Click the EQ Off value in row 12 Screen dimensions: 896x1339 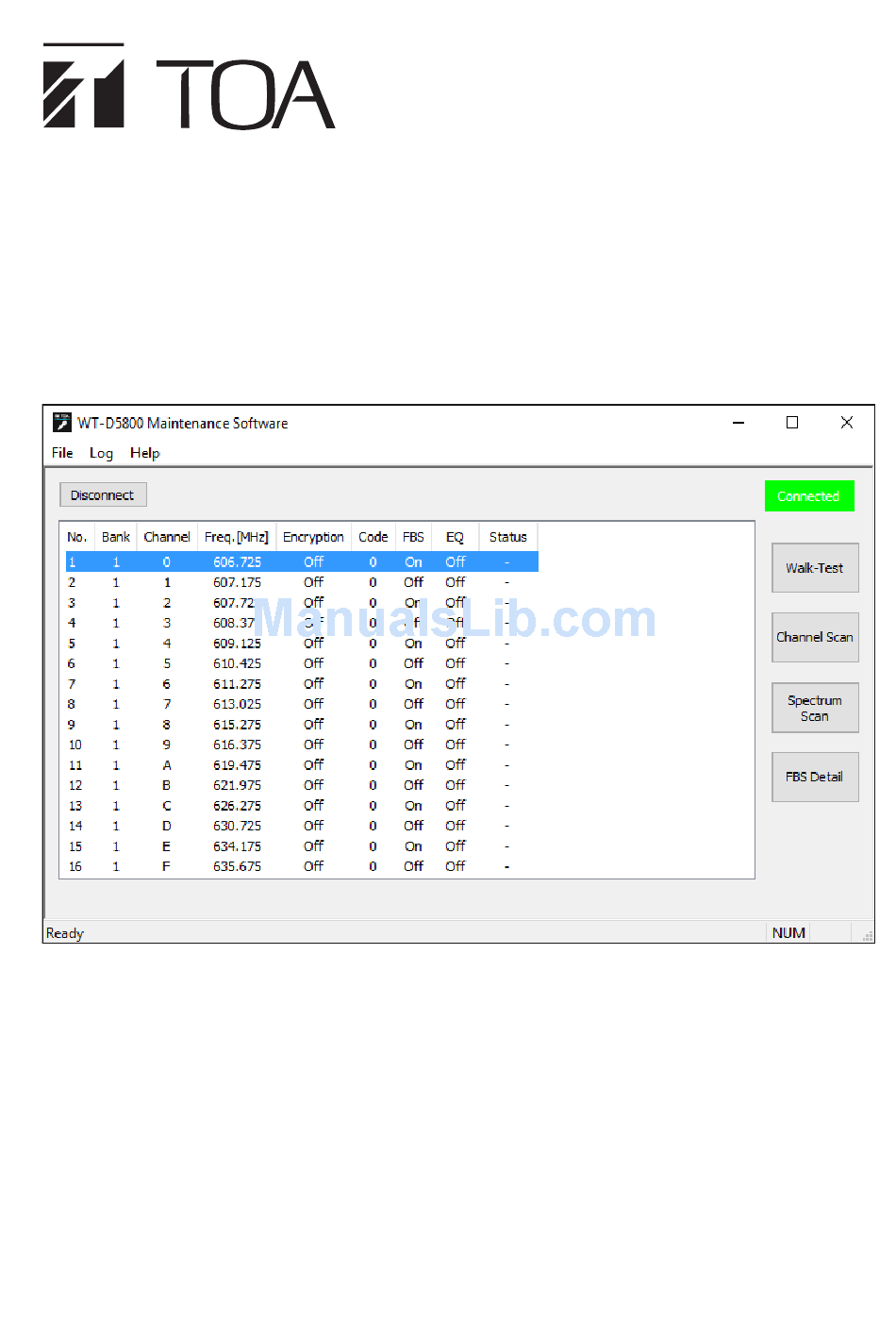[x=456, y=786]
